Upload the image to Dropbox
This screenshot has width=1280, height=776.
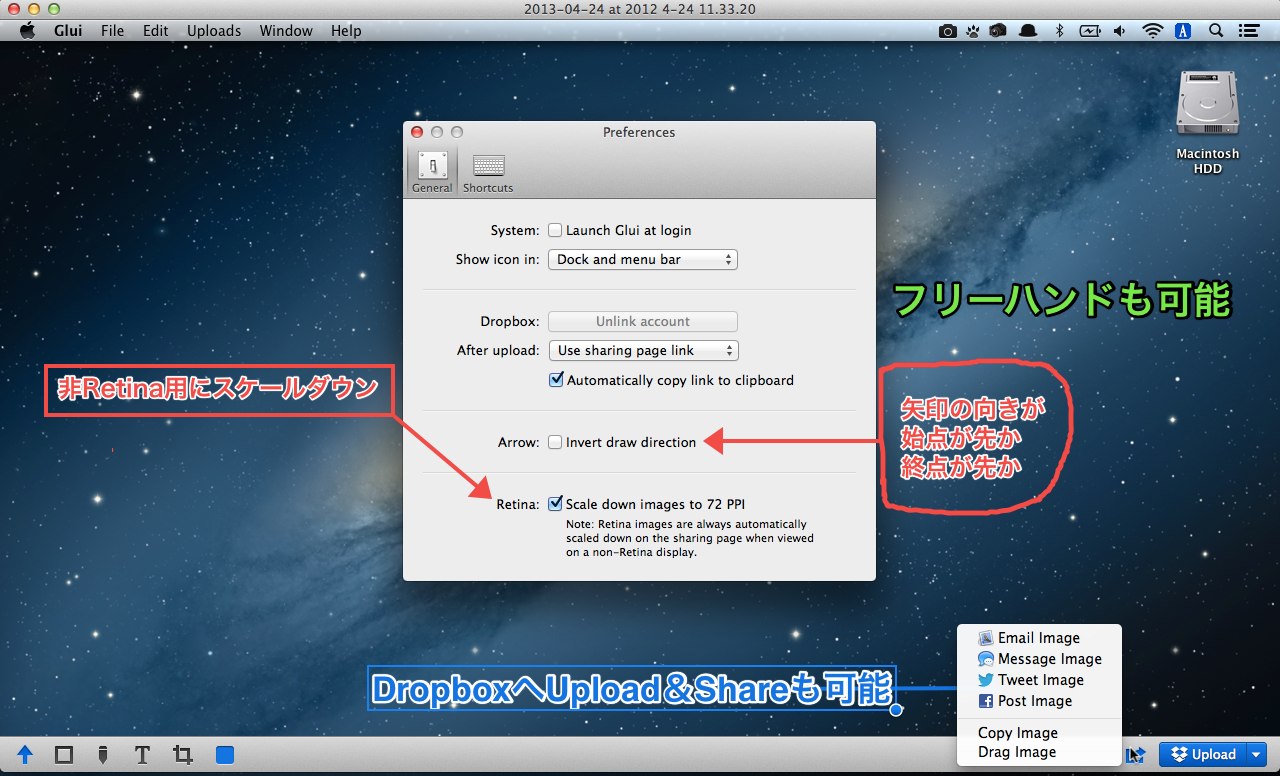point(1202,755)
